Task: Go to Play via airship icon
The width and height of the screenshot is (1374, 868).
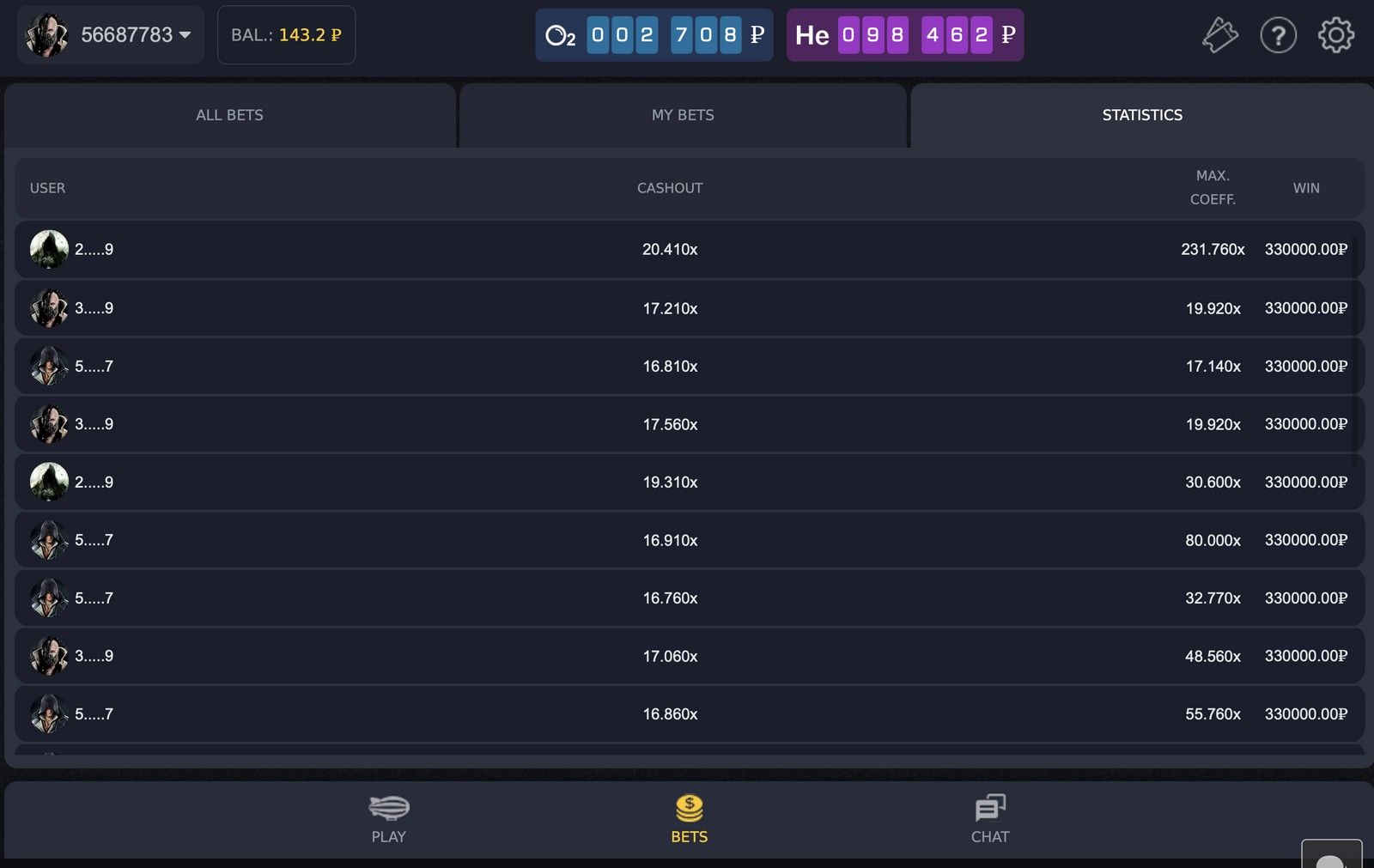Action: point(388,818)
